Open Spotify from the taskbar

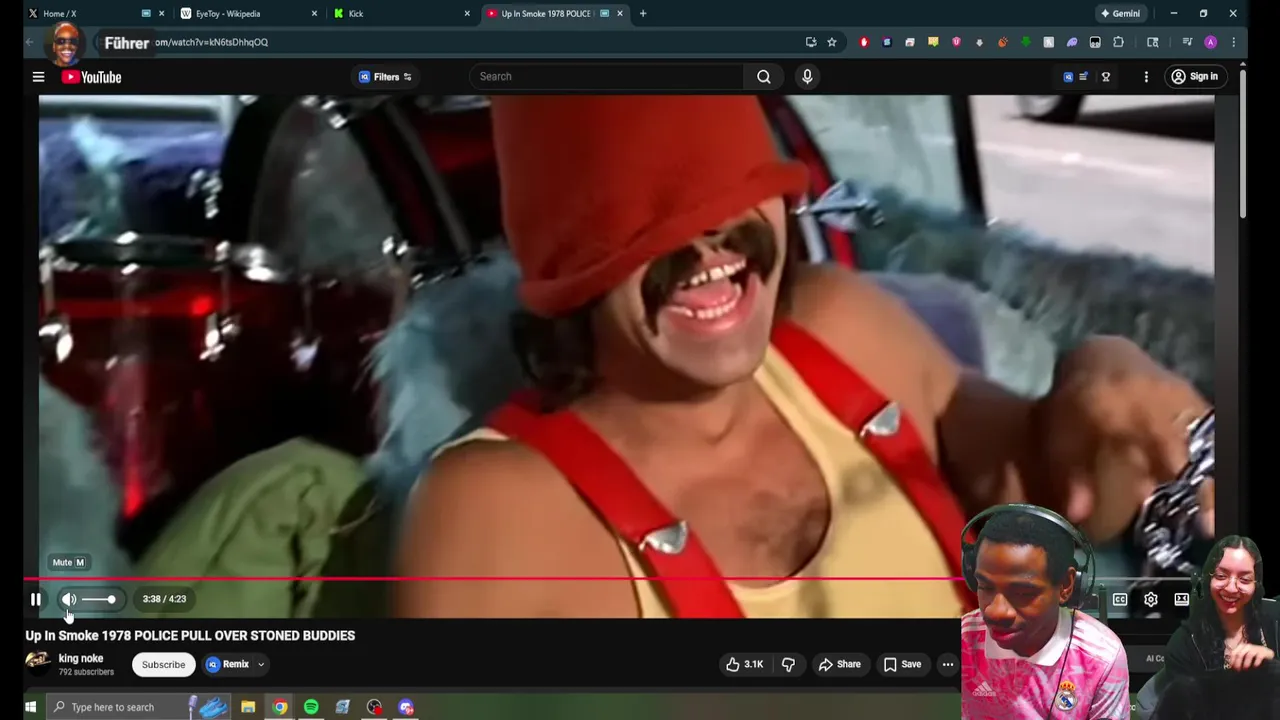(x=311, y=707)
